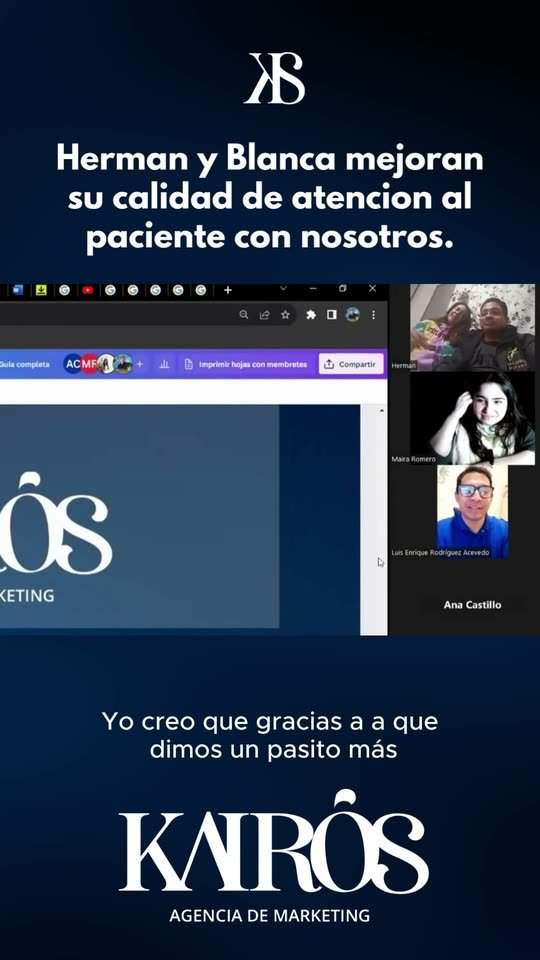540x960 pixels.
Task: Switch to the YouTube browser tab
Action: tap(87, 290)
